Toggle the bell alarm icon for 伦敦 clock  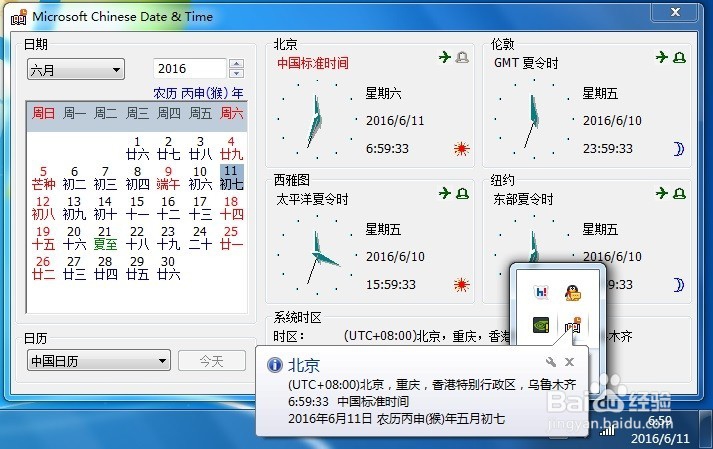click(679, 57)
